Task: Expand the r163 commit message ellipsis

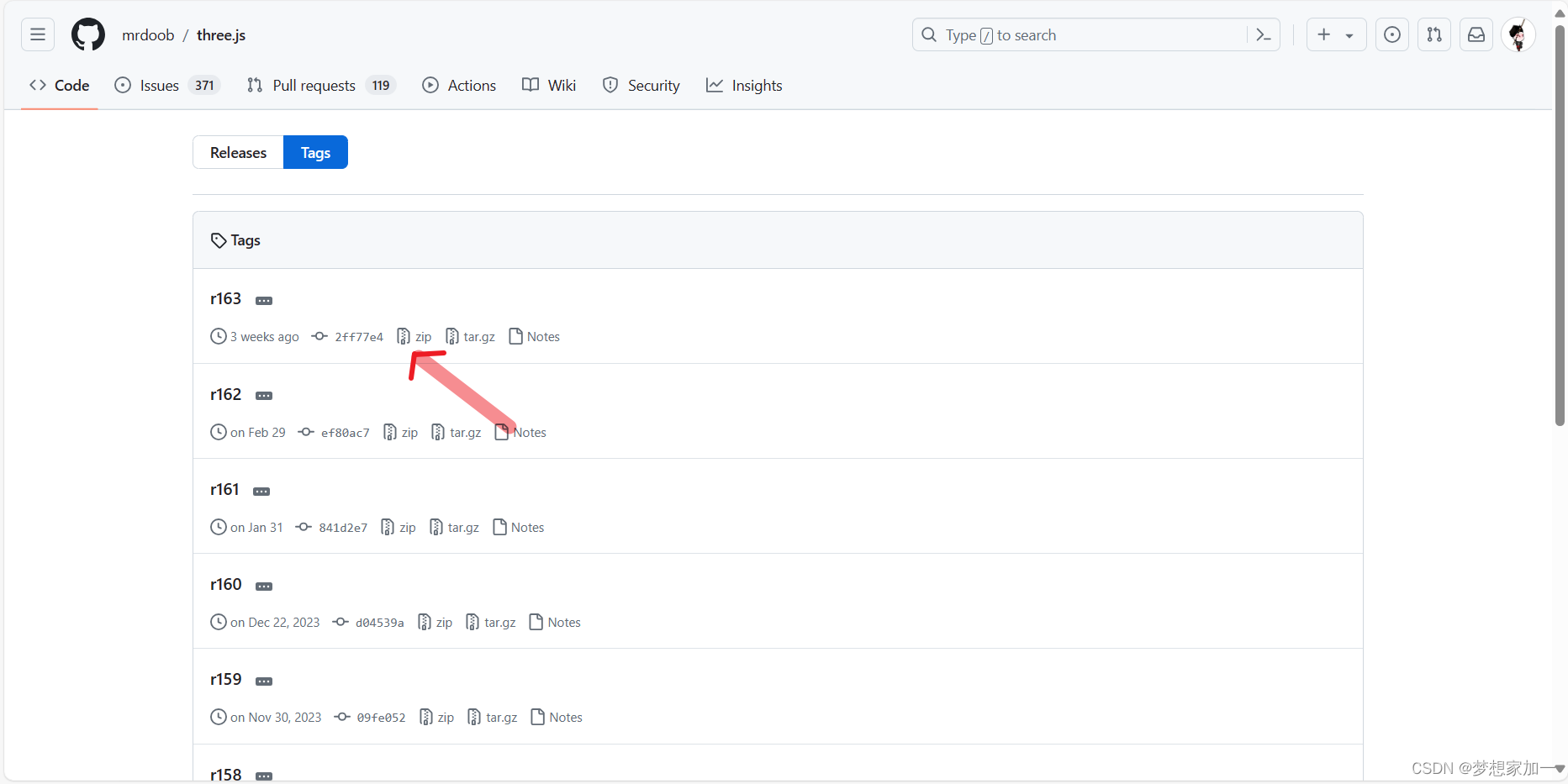Action: point(264,301)
